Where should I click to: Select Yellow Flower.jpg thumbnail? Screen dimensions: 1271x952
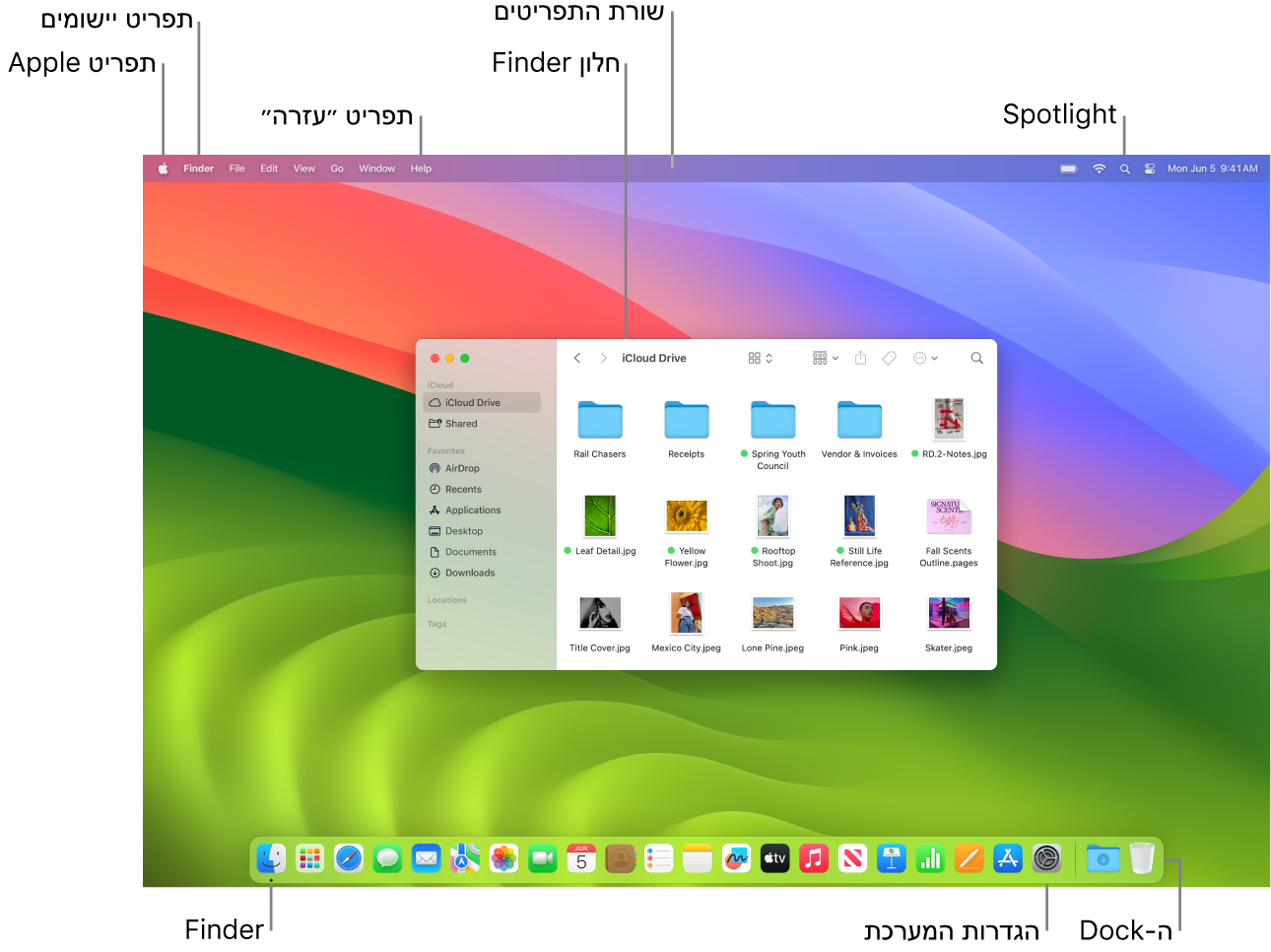[x=687, y=515]
